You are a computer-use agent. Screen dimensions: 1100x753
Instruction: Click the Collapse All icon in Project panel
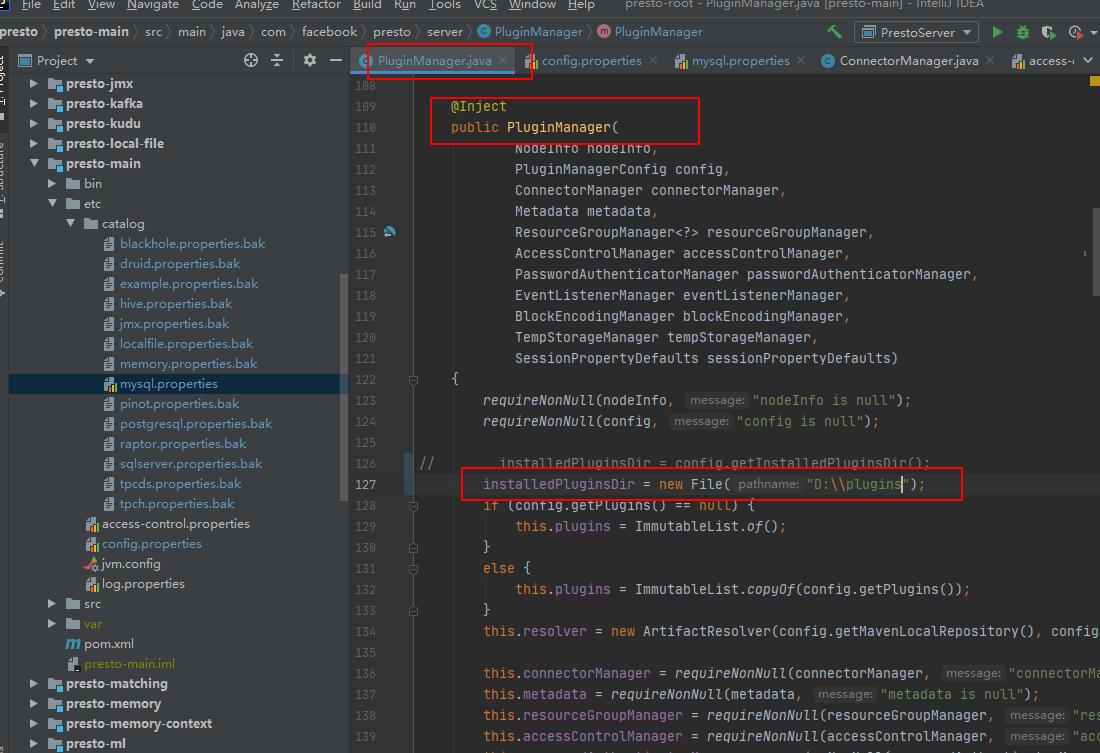click(x=277, y=60)
